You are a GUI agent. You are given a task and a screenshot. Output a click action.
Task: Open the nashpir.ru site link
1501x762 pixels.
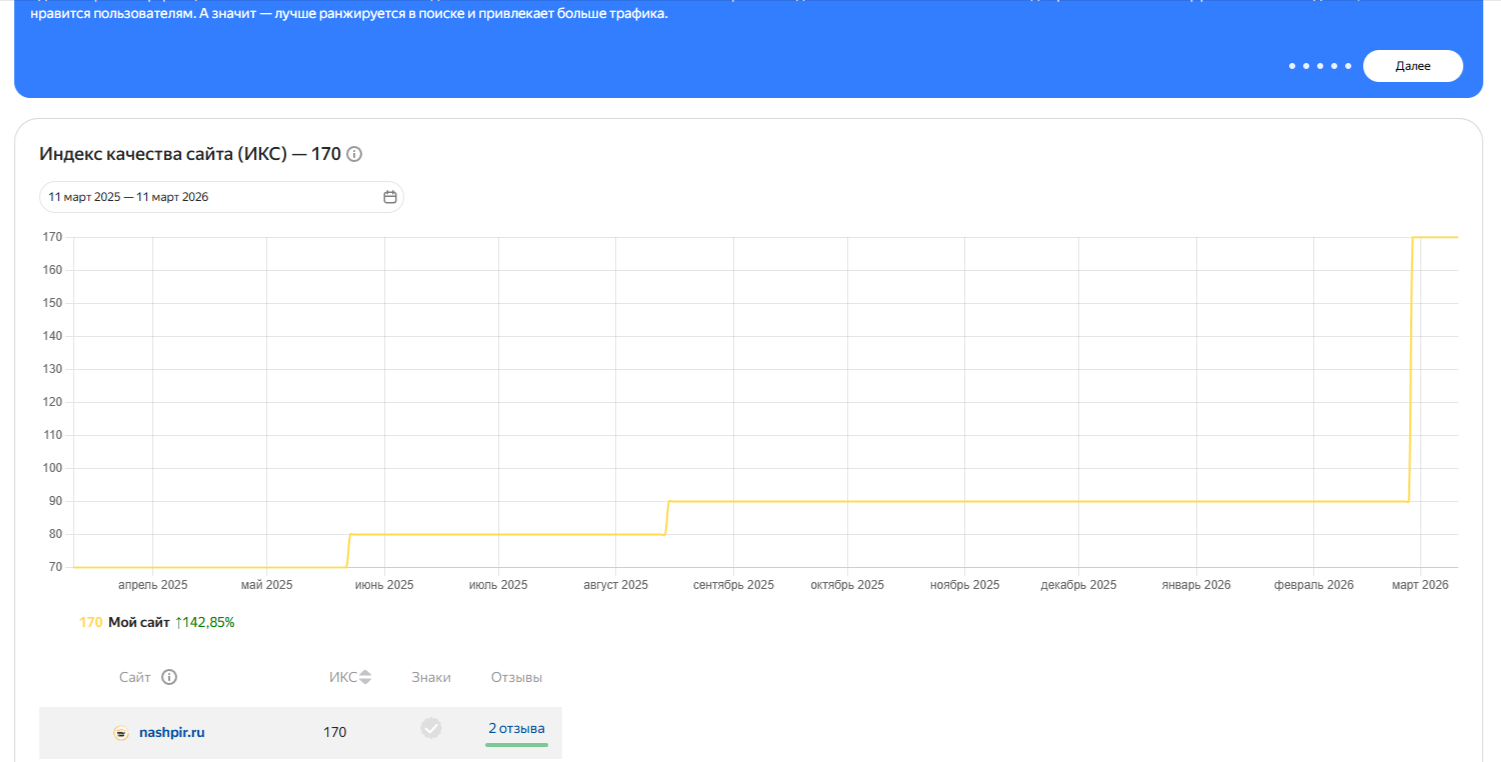pos(172,732)
